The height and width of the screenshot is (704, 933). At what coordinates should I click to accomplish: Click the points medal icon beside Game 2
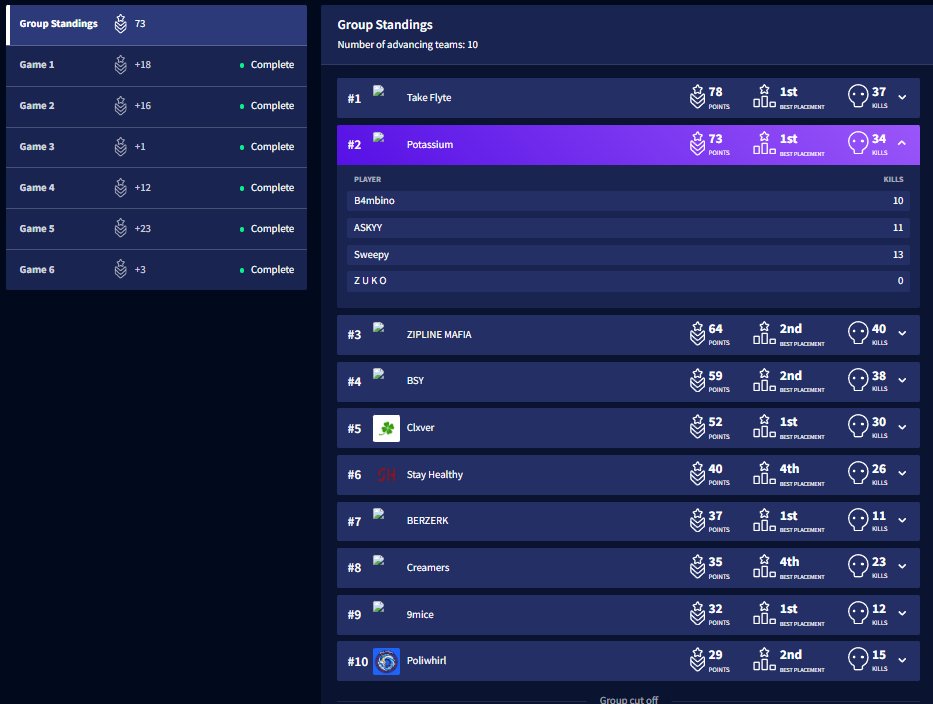click(121, 106)
